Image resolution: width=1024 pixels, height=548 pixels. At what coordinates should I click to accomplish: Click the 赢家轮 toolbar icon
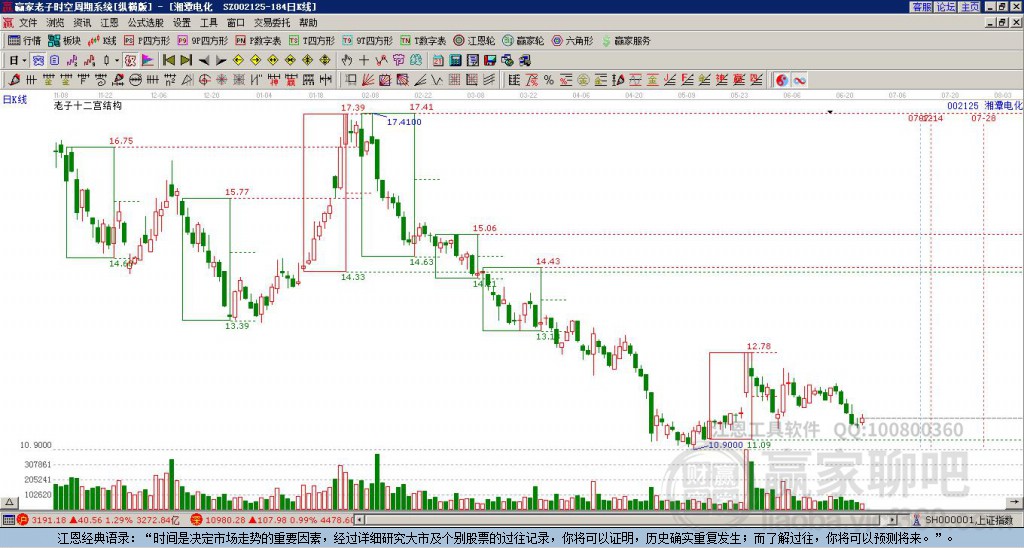[523, 40]
